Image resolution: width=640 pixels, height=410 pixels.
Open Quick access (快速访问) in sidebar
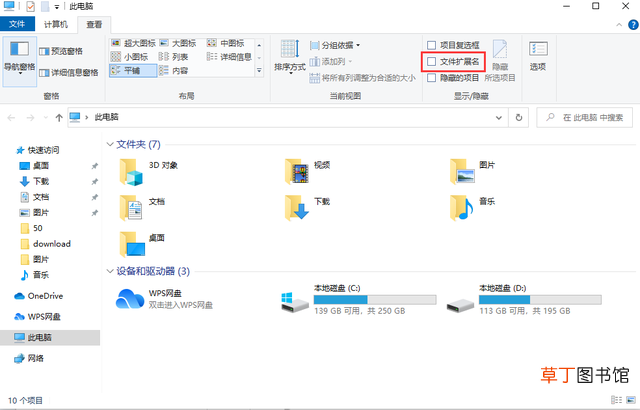pos(38,151)
